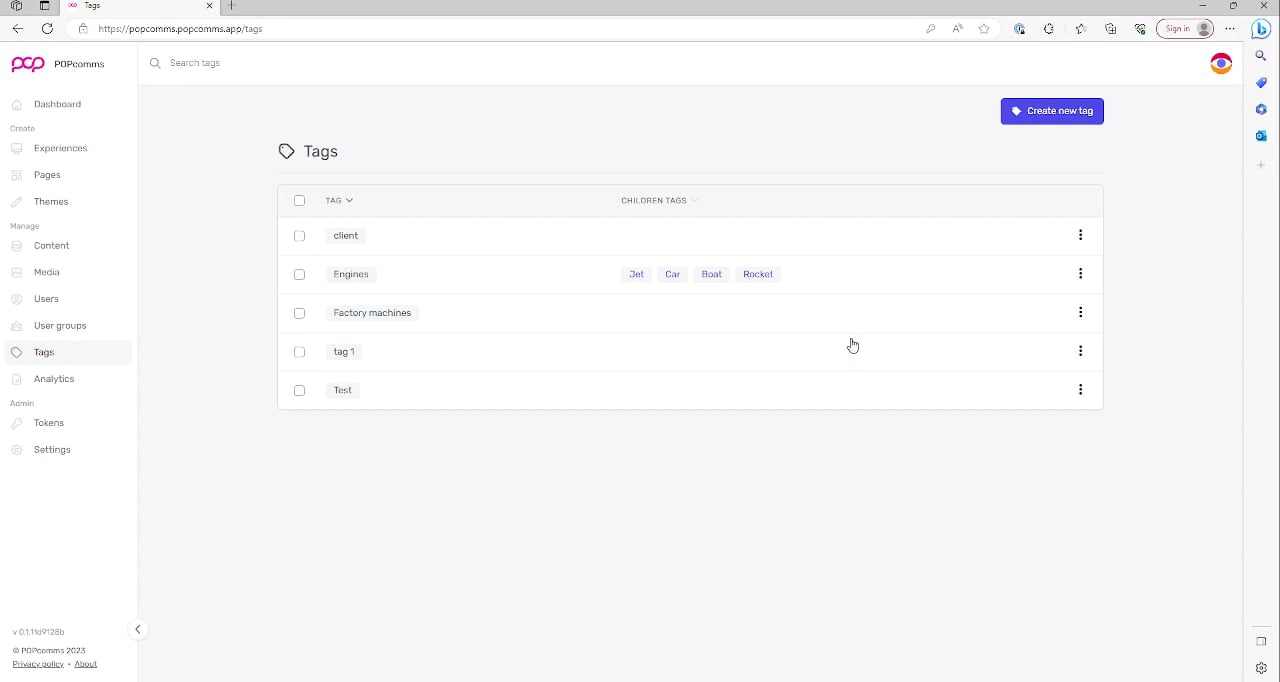Open browser Collections icon
Screen dimensions: 1280x682
(x=1110, y=29)
